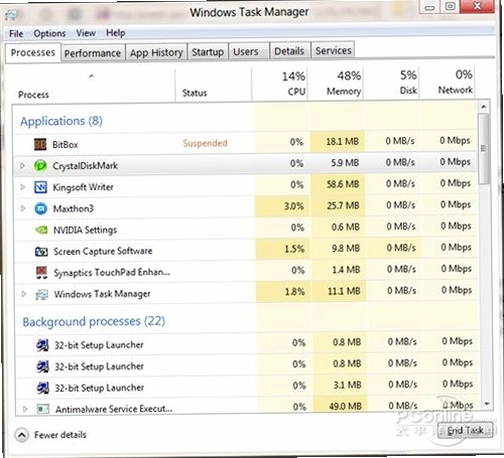Click the blue Maxthon3 icon

41,209
